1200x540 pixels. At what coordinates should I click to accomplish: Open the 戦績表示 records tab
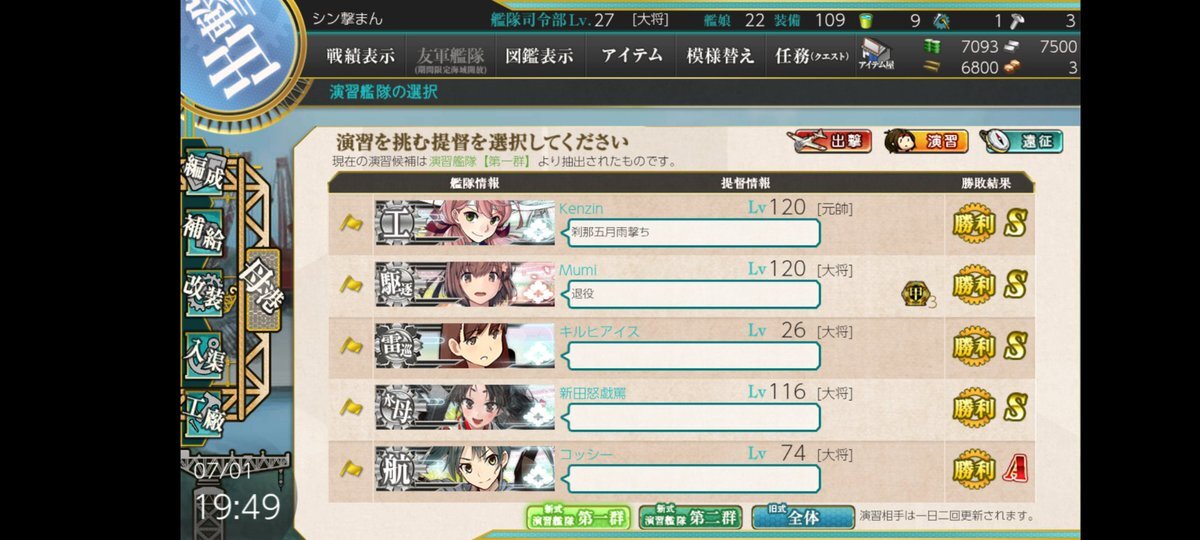pos(361,57)
